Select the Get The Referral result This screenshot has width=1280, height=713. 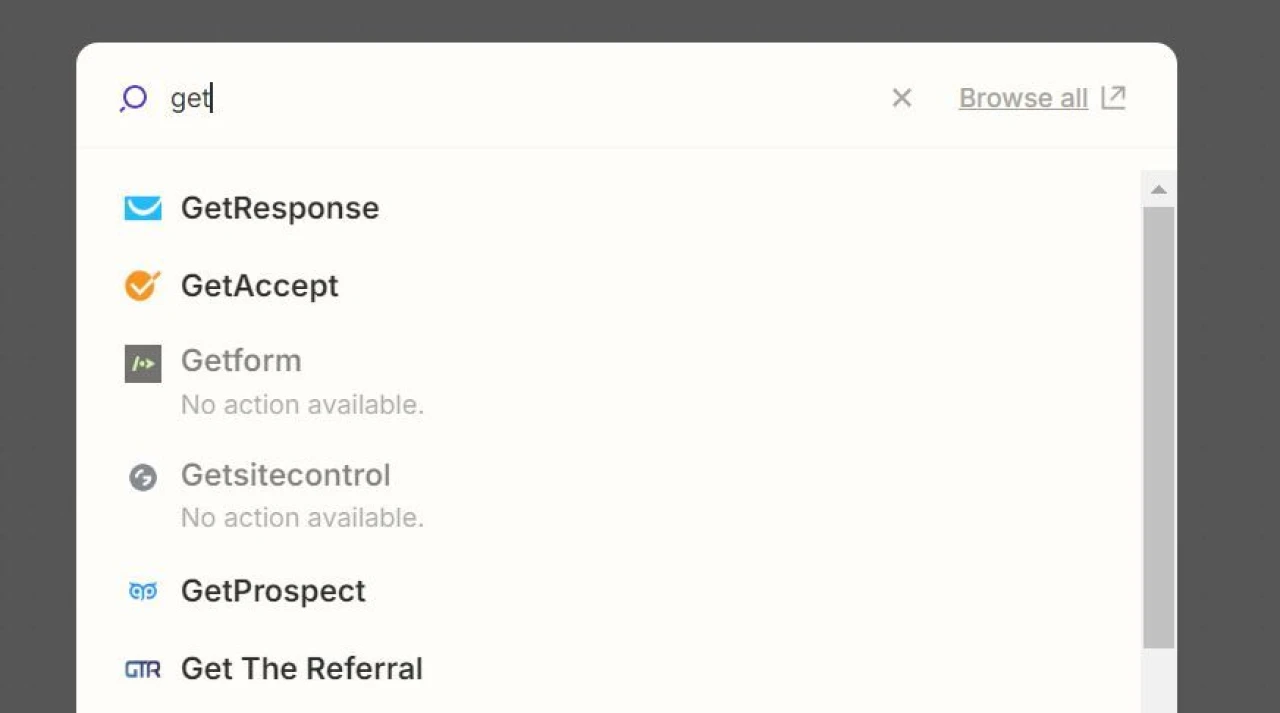(x=302, y=669)
